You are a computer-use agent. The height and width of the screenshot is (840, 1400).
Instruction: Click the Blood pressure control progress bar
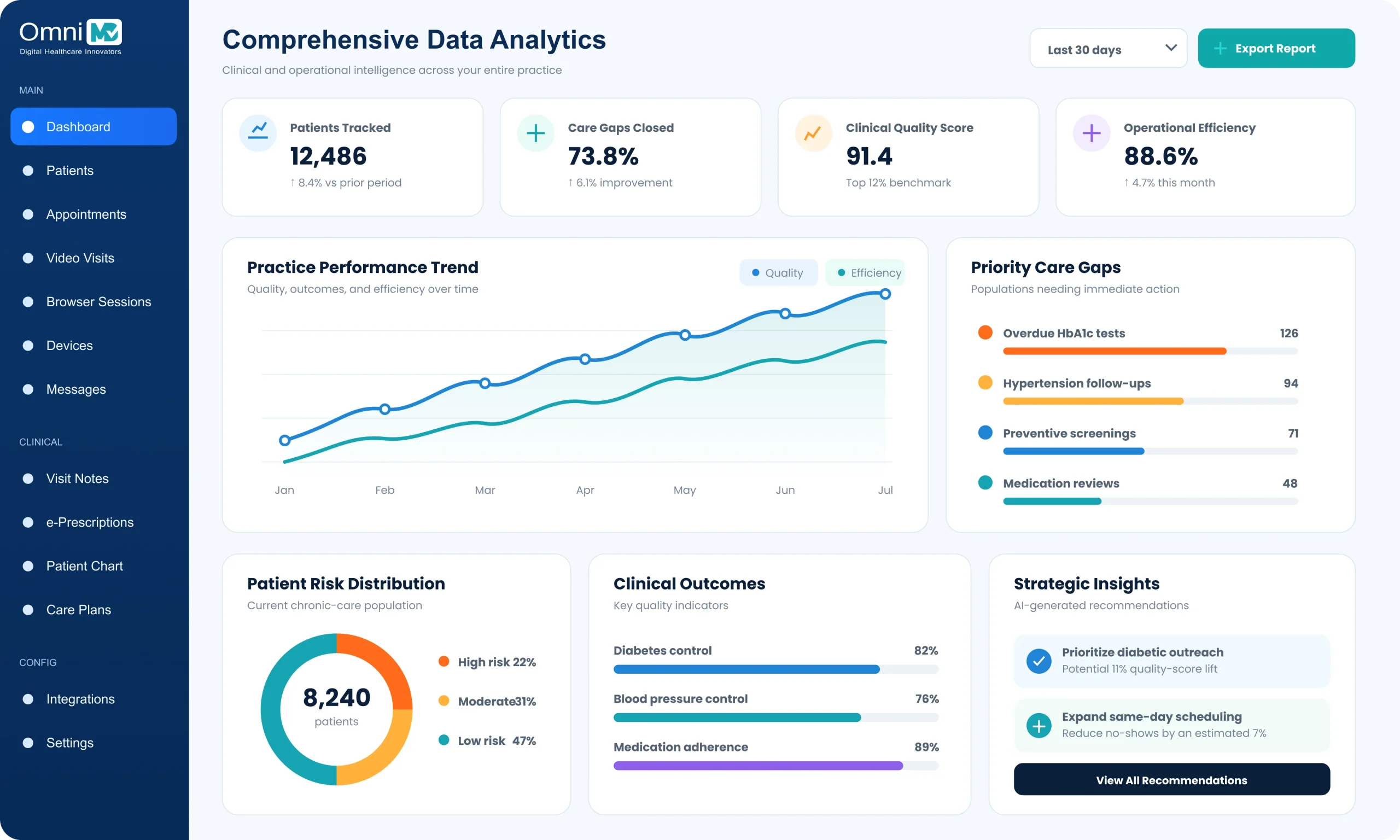point(776,717)
